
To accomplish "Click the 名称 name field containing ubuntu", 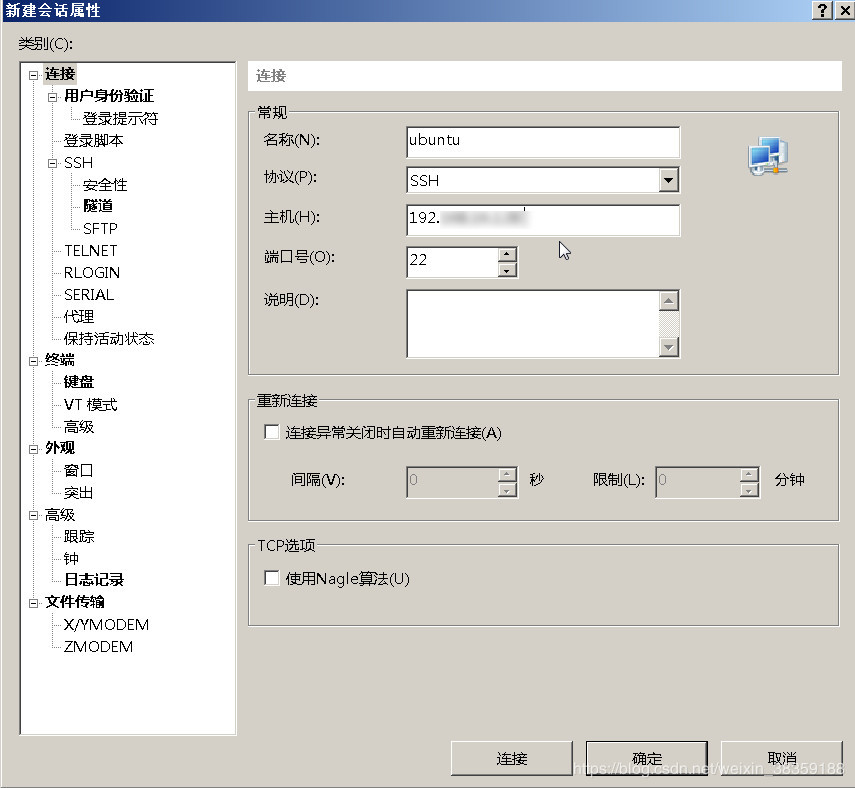I will [x=543, y=142].
